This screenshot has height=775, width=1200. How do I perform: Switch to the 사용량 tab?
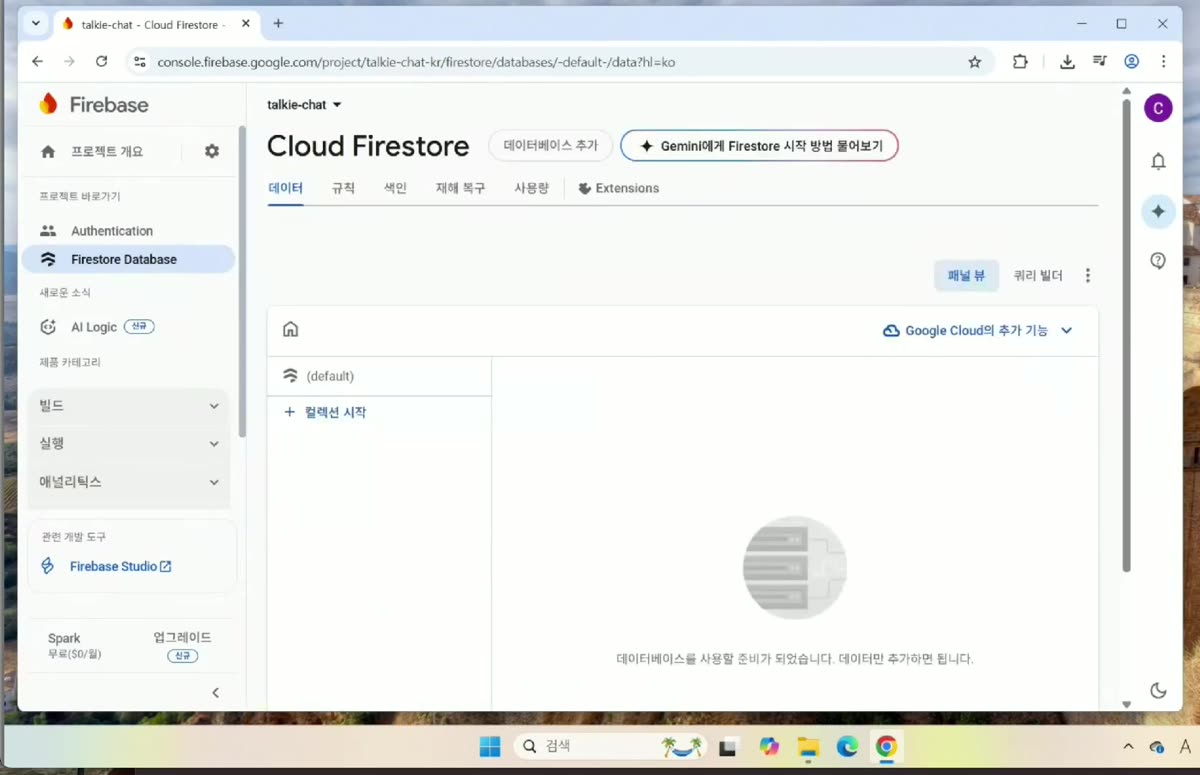coord(531,188)
